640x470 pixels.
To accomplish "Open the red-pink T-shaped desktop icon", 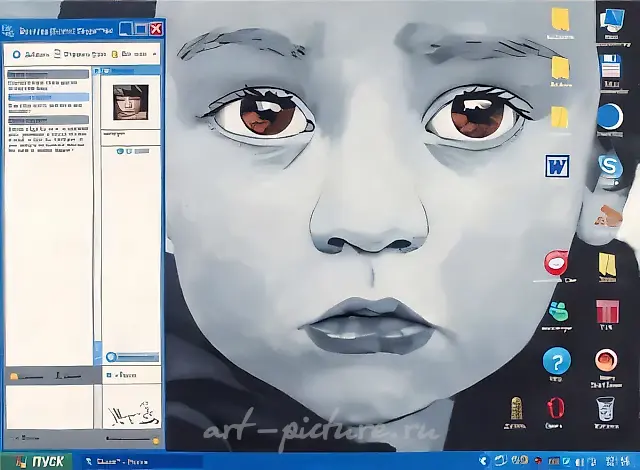I will tap(607, 313).
